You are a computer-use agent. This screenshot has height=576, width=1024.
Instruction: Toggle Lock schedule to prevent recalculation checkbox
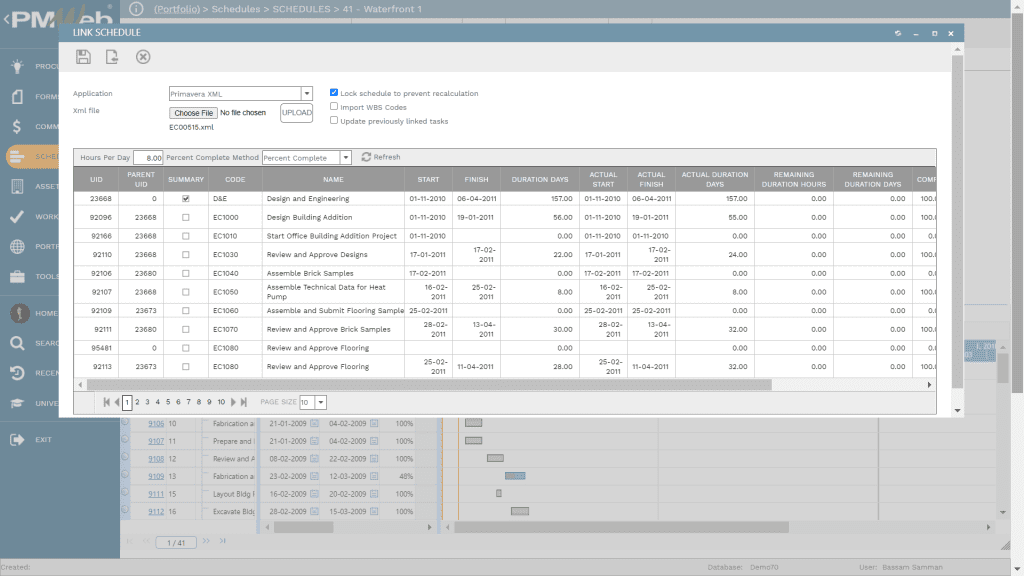coord(334,93)
